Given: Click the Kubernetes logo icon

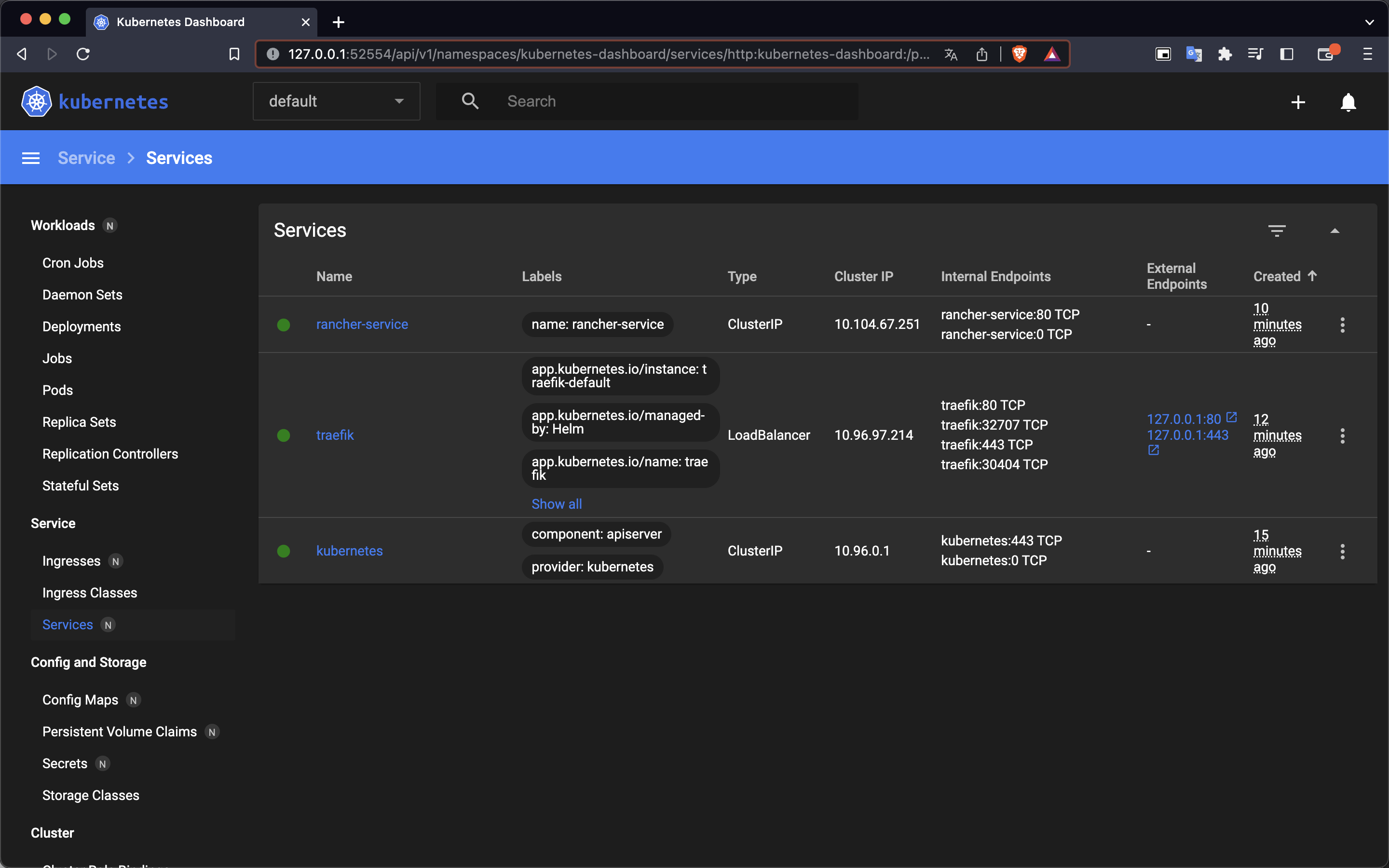Looking at the screenshot, I should [x=36, y=102].
